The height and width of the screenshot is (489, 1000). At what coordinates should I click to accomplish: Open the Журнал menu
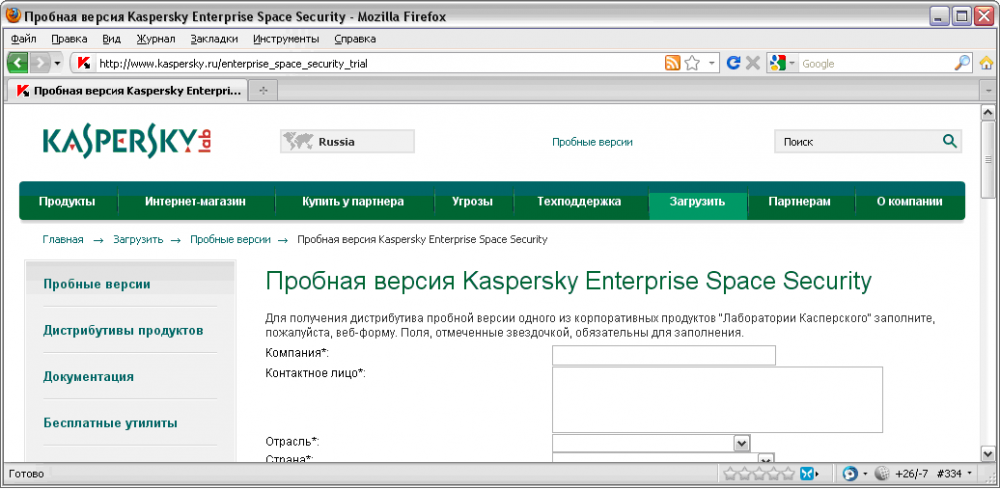coord(156,38)
